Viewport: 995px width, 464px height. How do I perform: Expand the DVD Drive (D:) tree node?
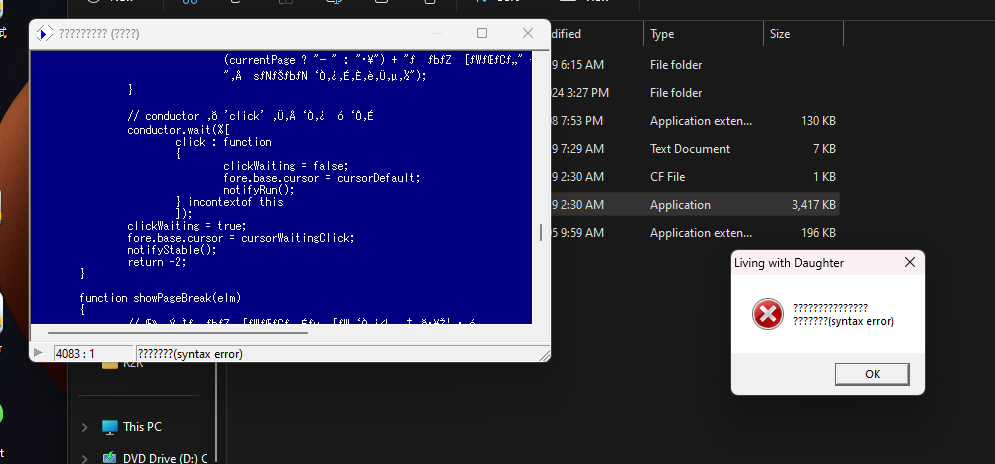[86, 458]
